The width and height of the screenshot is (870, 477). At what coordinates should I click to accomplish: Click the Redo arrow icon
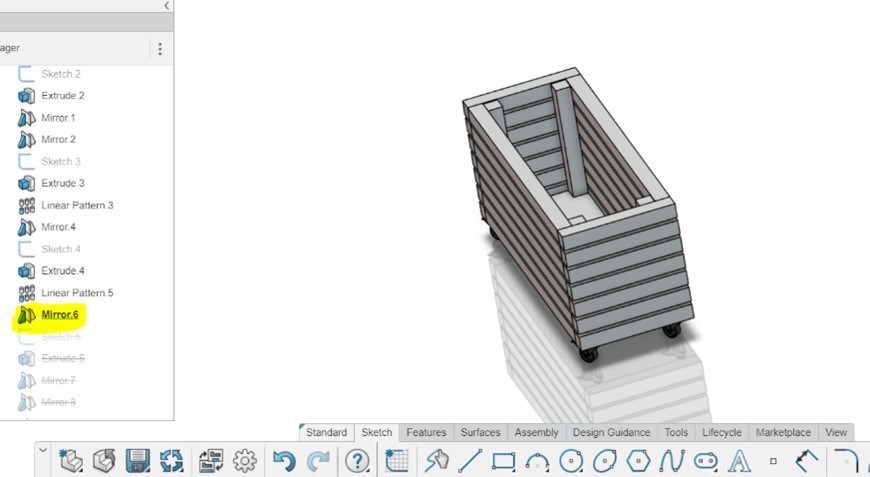[x=318, y=460]
